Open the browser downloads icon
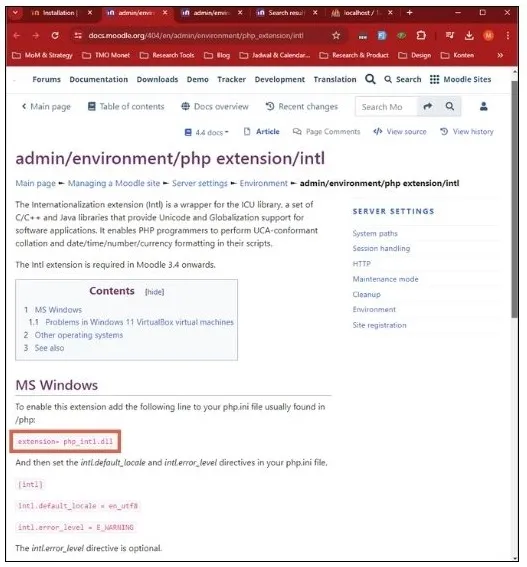Screen dimensions: 527x567 pyautogui.click(x=469, y=35)
